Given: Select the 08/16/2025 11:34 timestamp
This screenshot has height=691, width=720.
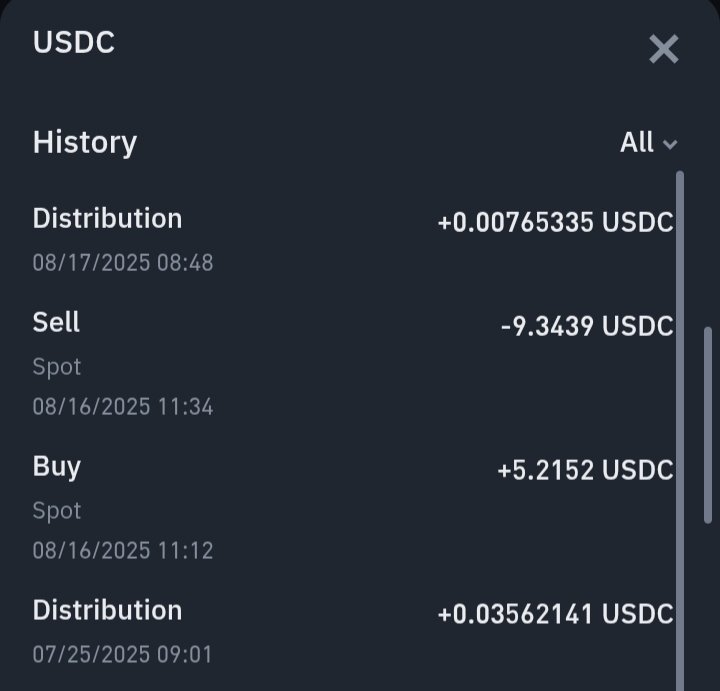Looking at the screenshot, I should tap(123, 407).
